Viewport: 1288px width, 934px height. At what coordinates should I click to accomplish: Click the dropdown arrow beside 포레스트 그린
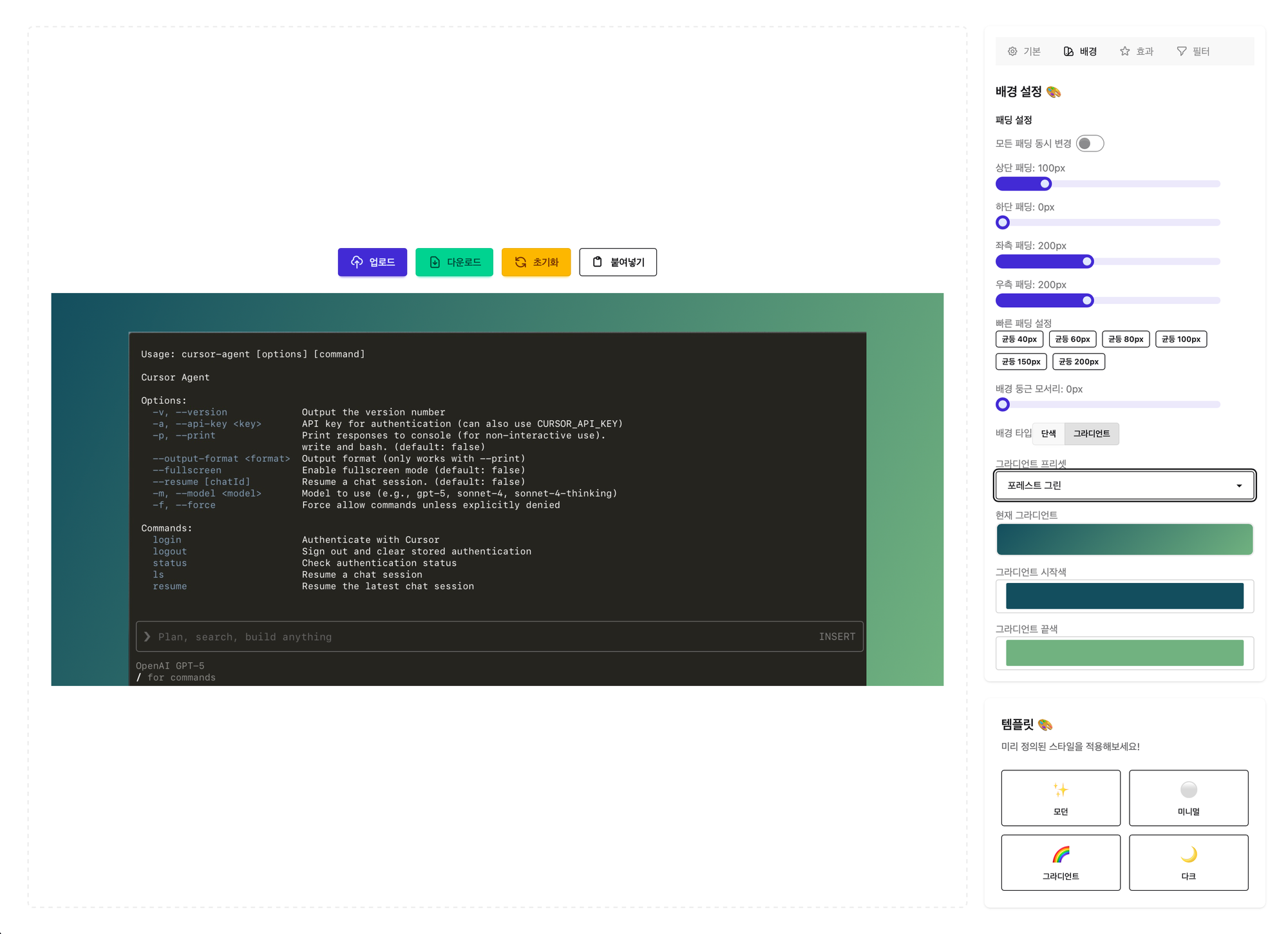coord(1238,486)
